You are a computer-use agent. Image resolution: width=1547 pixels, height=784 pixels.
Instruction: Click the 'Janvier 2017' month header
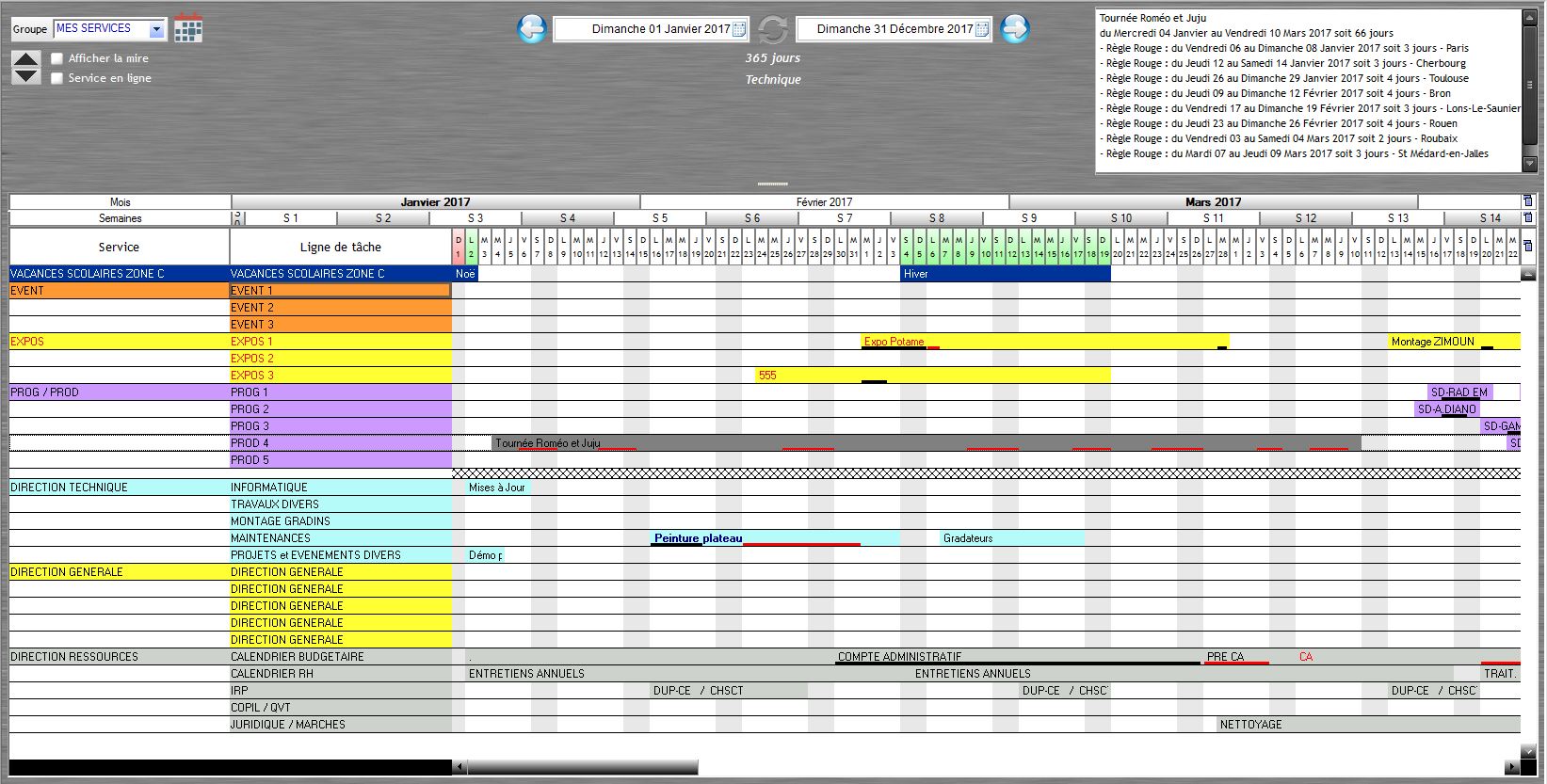coord(435,201)
